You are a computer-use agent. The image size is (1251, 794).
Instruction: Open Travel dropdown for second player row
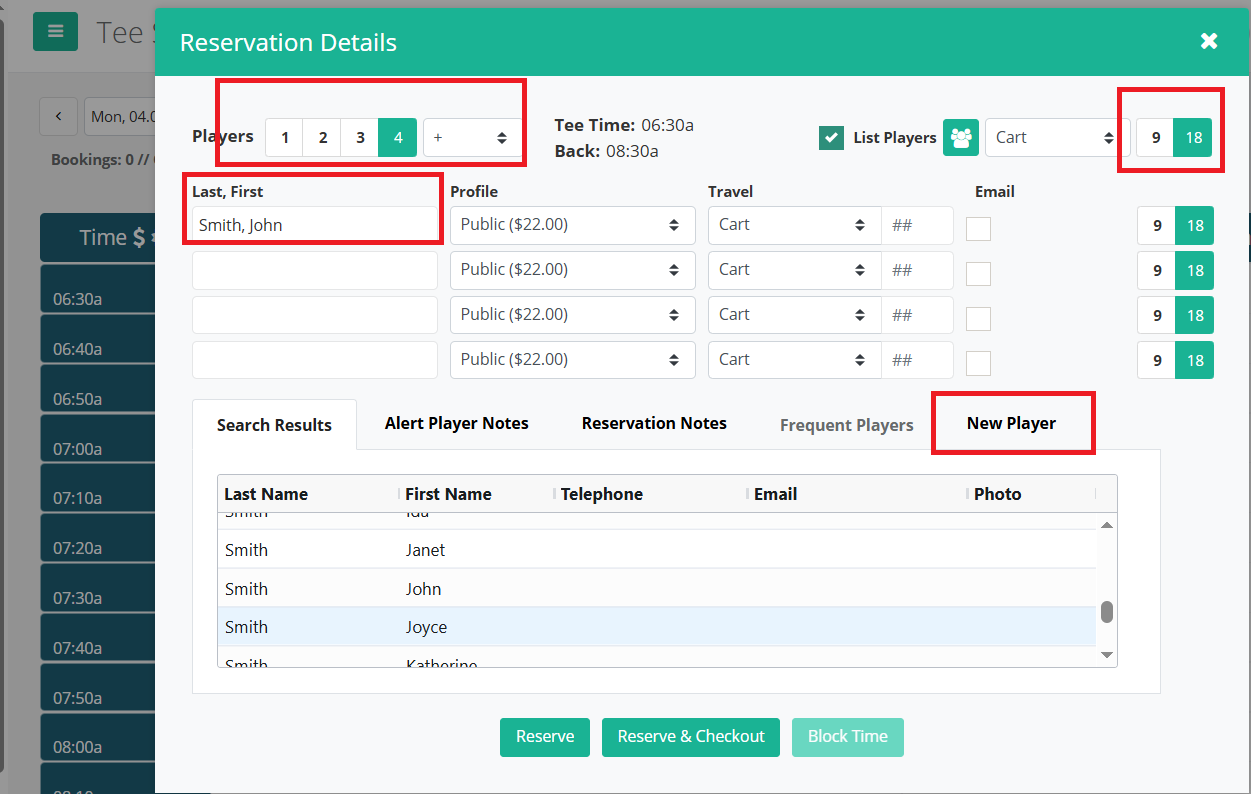795,270
